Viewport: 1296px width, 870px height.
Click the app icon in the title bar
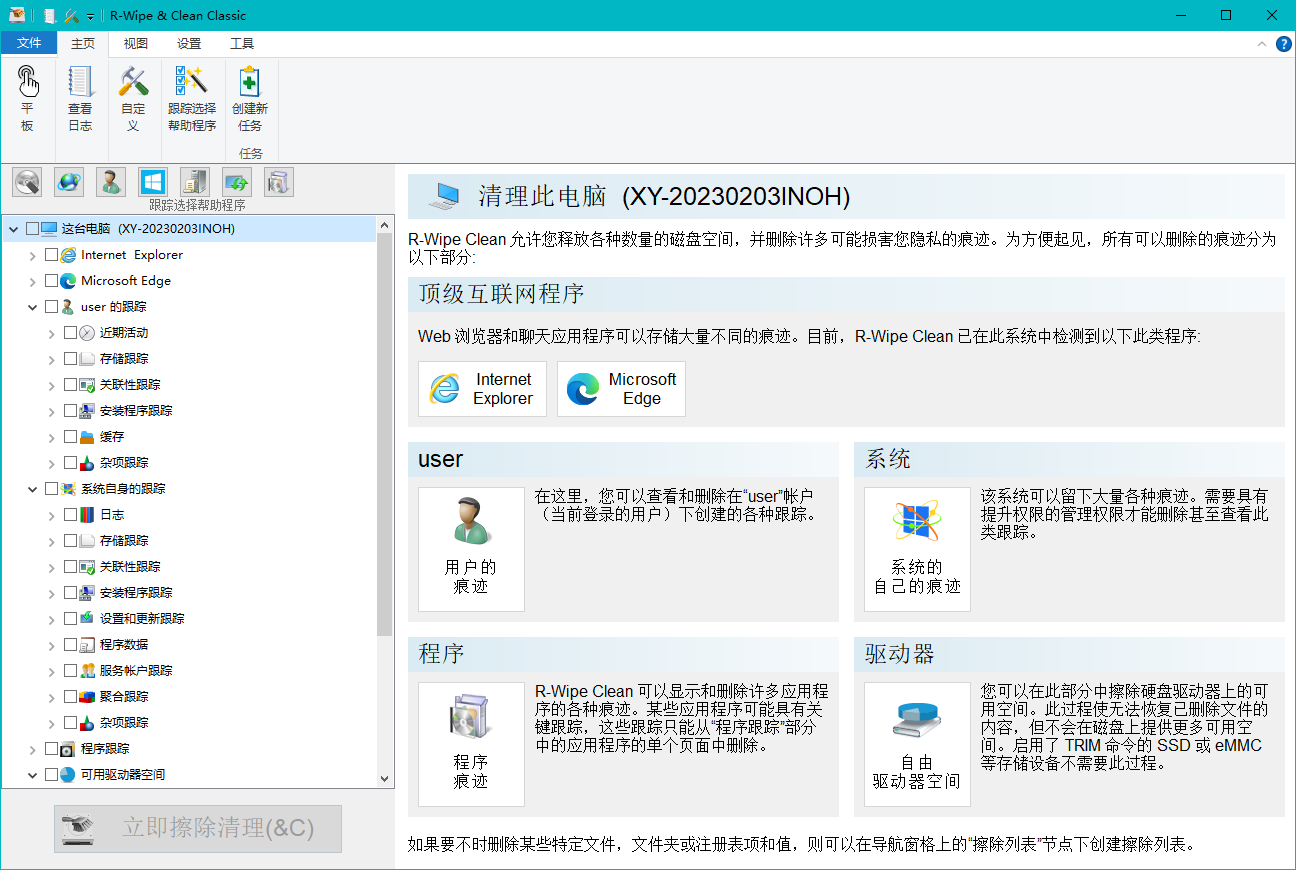16,15
